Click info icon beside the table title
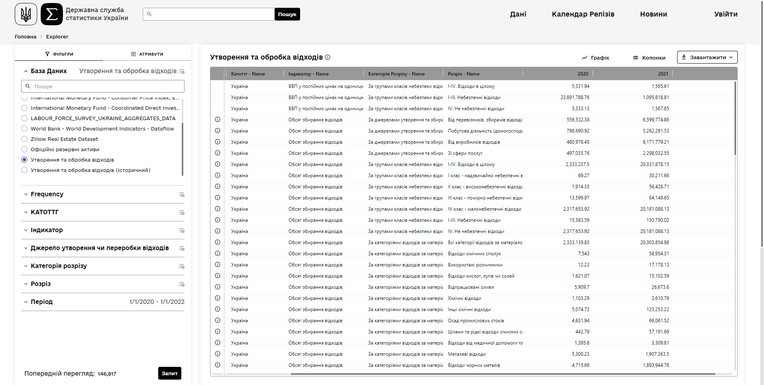This screenshot has width=764, height=385. pyautogui.click(x=327, y=57)
